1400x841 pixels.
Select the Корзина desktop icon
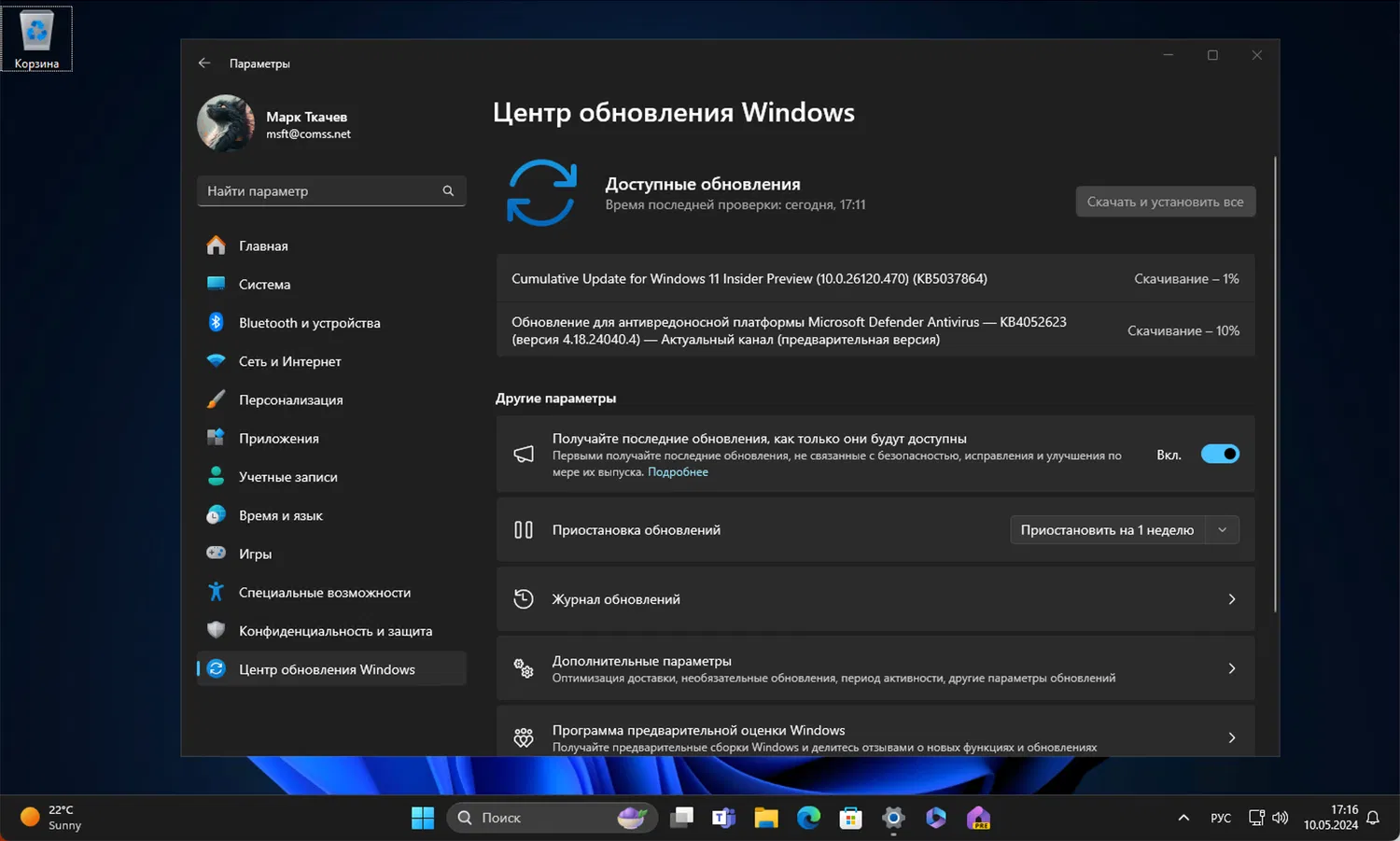(x=36, y=39)
